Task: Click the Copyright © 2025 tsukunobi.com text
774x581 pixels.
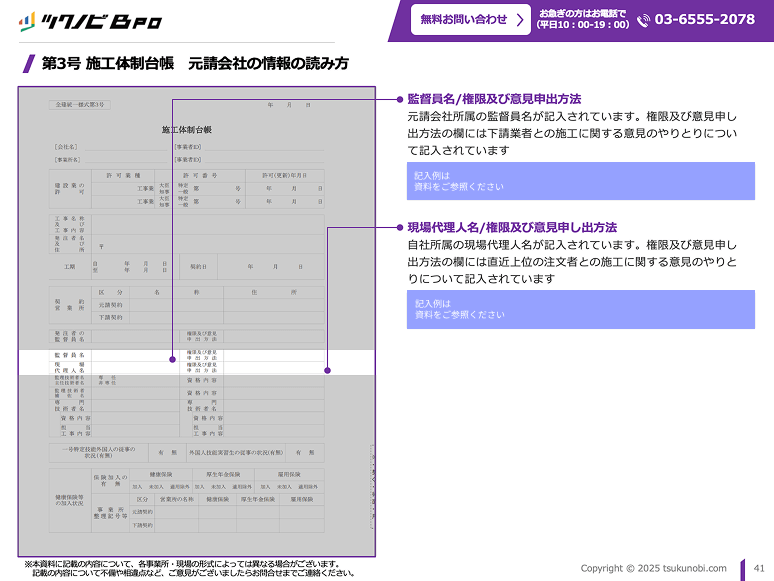Action: click(653, 568)
